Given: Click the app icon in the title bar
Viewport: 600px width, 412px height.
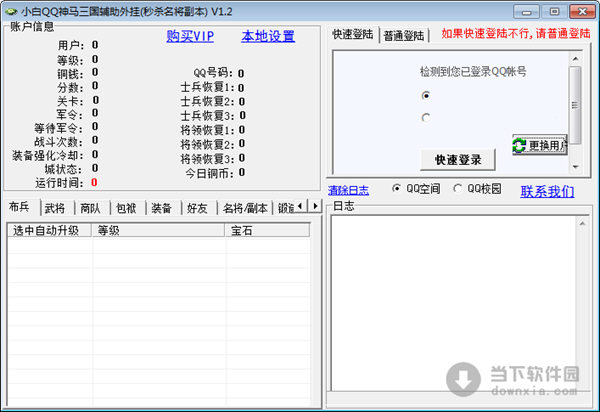Looking at the screenshot, I should tap(10, 10).
